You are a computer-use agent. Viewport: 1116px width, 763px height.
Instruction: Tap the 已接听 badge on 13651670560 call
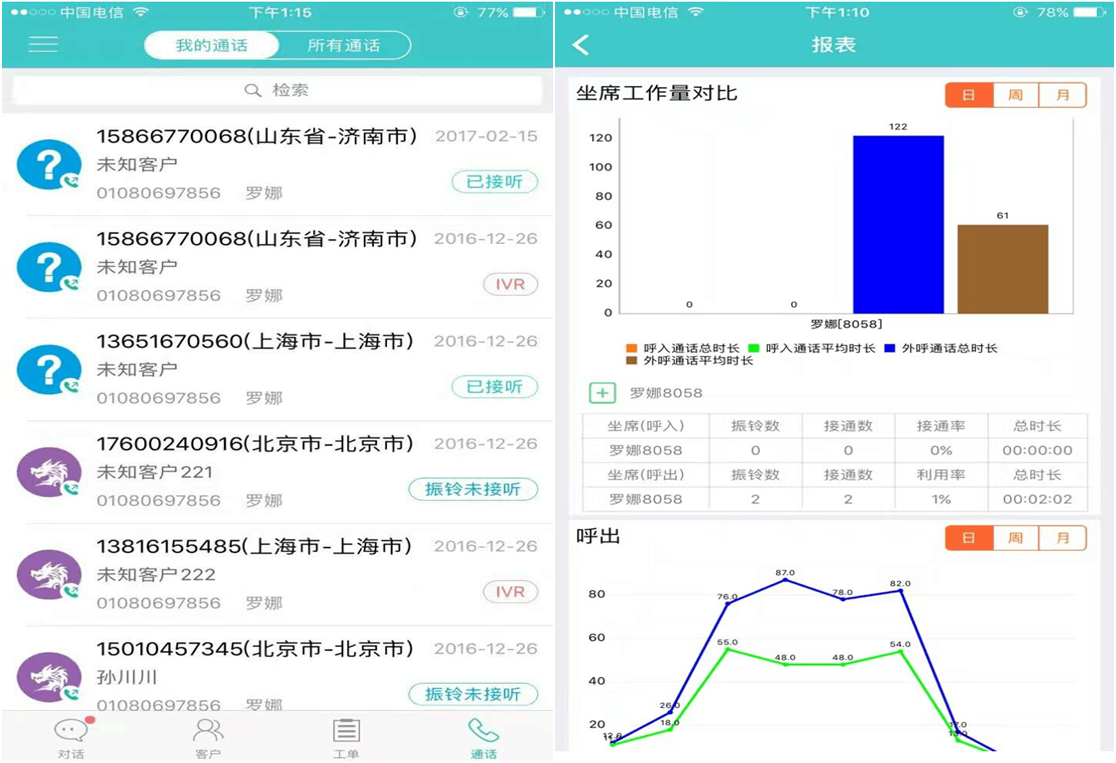[494, 387]
